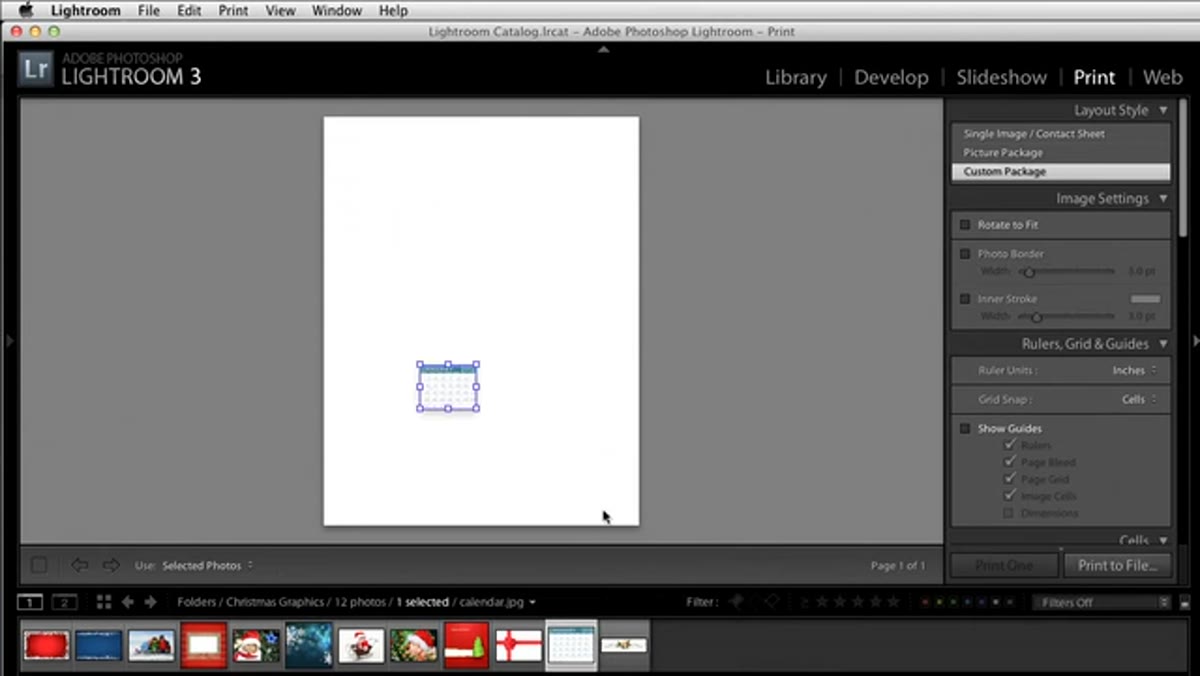Filter by color label swatches
The image size is (1200, 676).
point(967,603)
